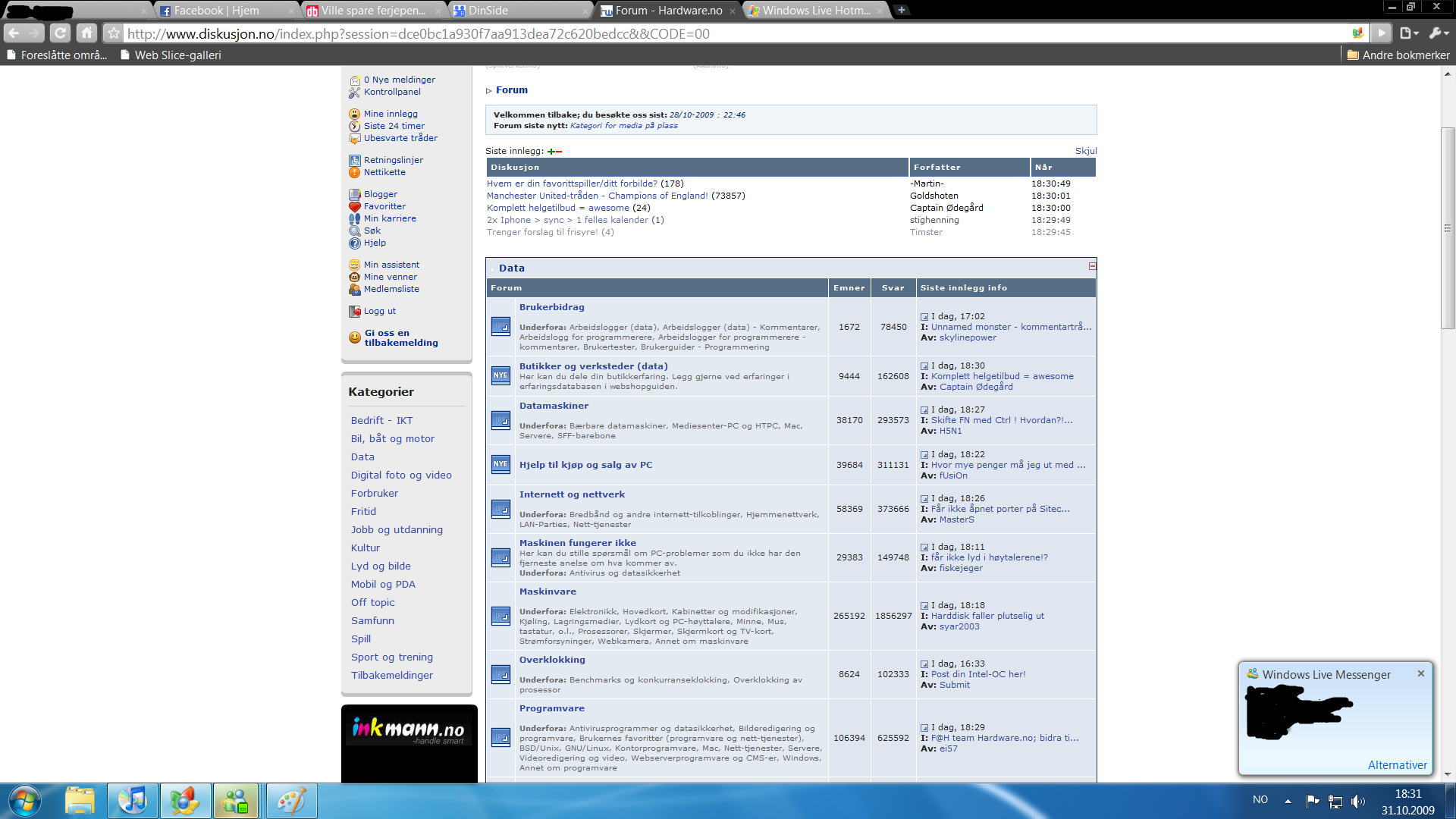Image resolution: width=1456 pixels, height=819 pixels.
Task: Click the NO language indicator
Action: (1260, 800)
